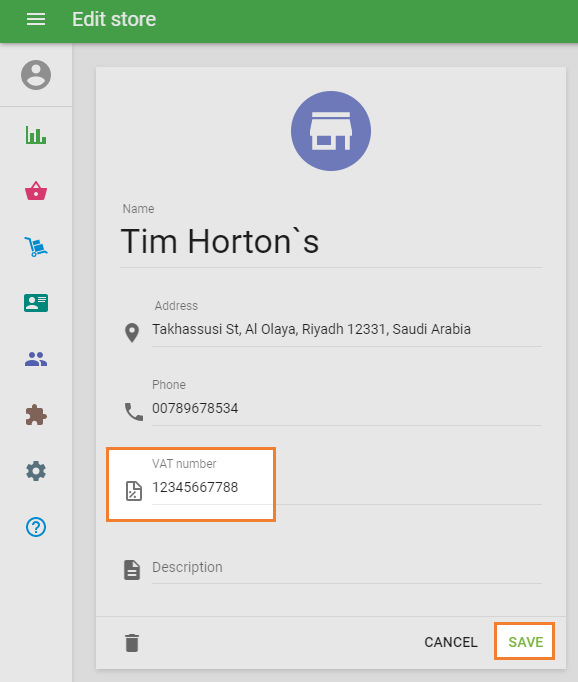Screen dimensions: 578x682
Task: Click the VAT percent document icon
Action: pyautogui.click(x=134, y=491)
